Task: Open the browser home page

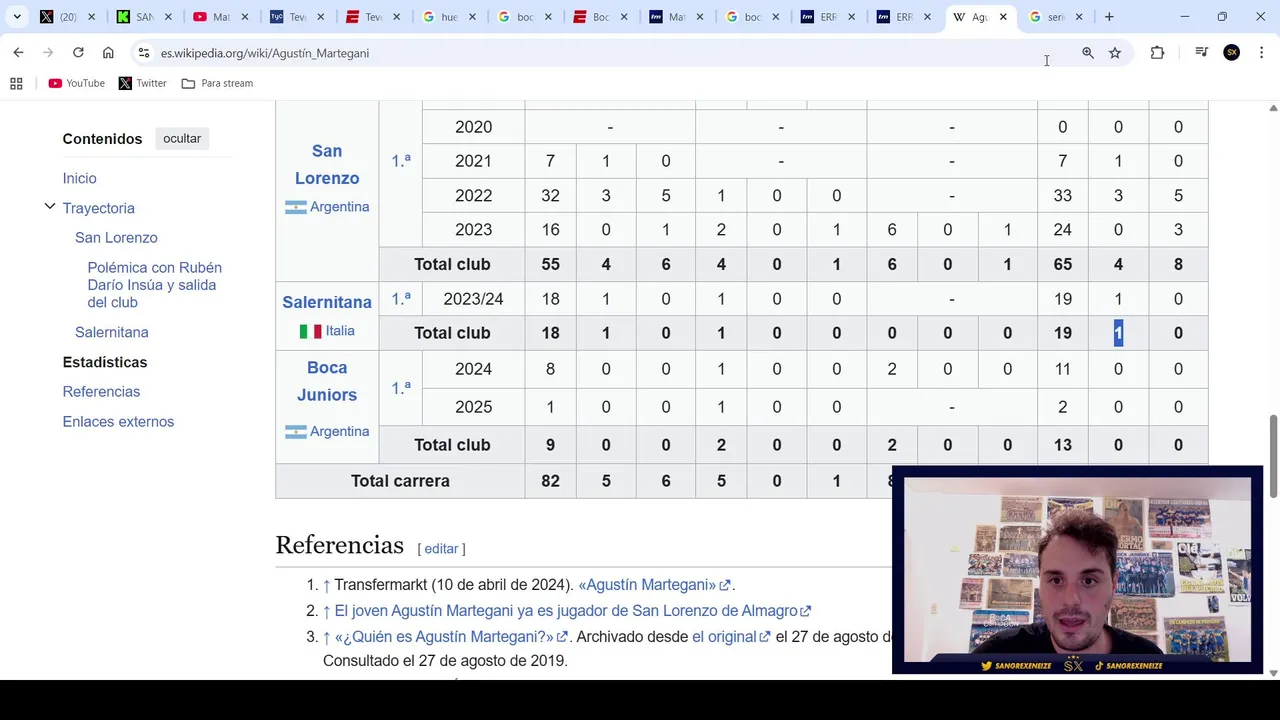Action: pyautogui.click(x=108, y=53)
